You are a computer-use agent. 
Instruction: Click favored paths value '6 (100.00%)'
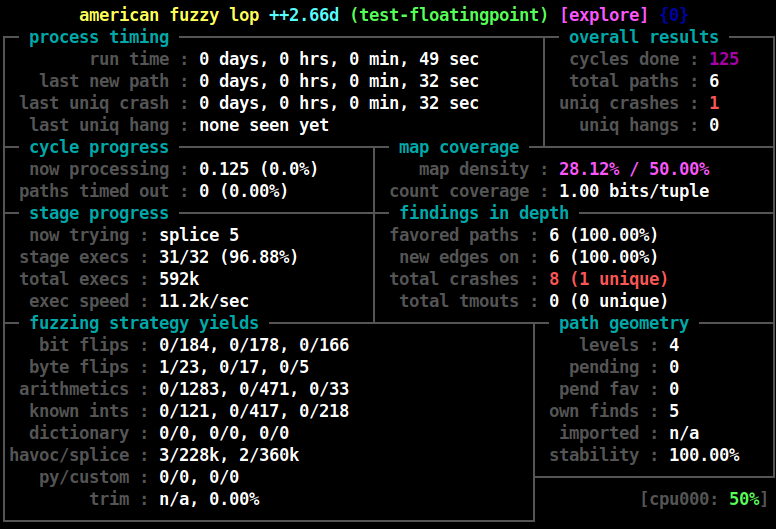(604, 235)
